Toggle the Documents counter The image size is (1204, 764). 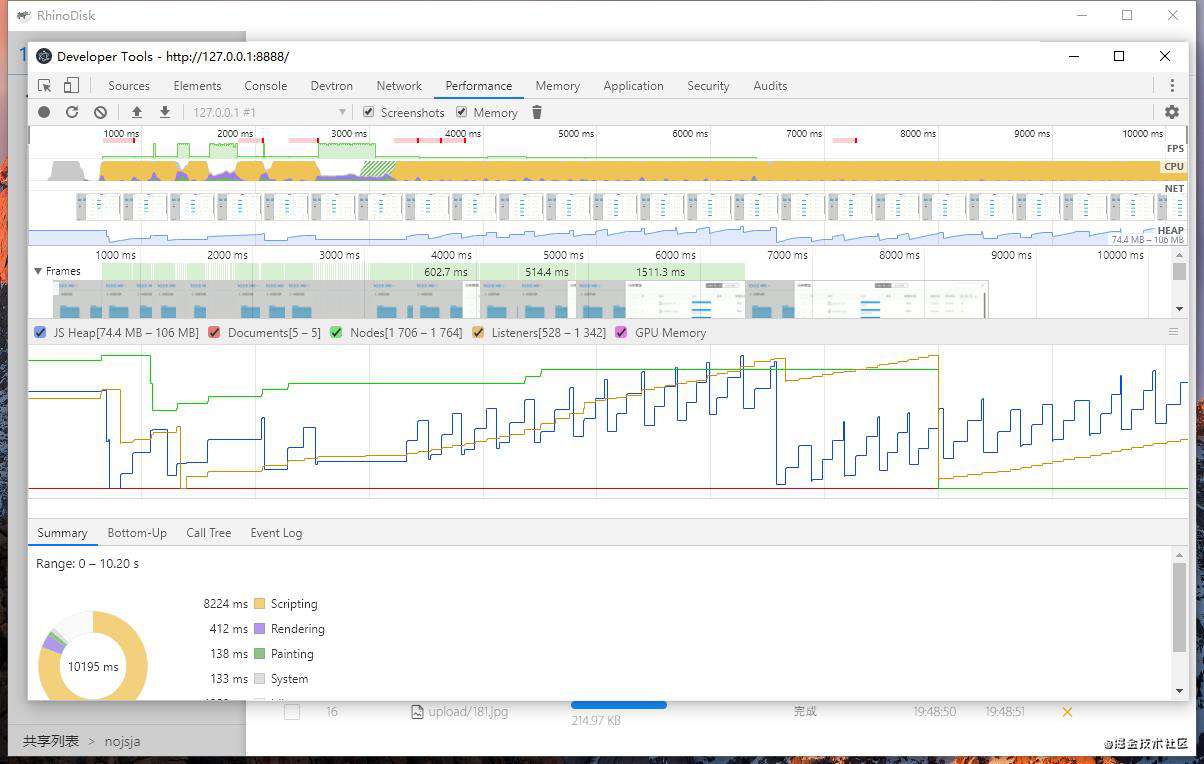click(214, 332)
